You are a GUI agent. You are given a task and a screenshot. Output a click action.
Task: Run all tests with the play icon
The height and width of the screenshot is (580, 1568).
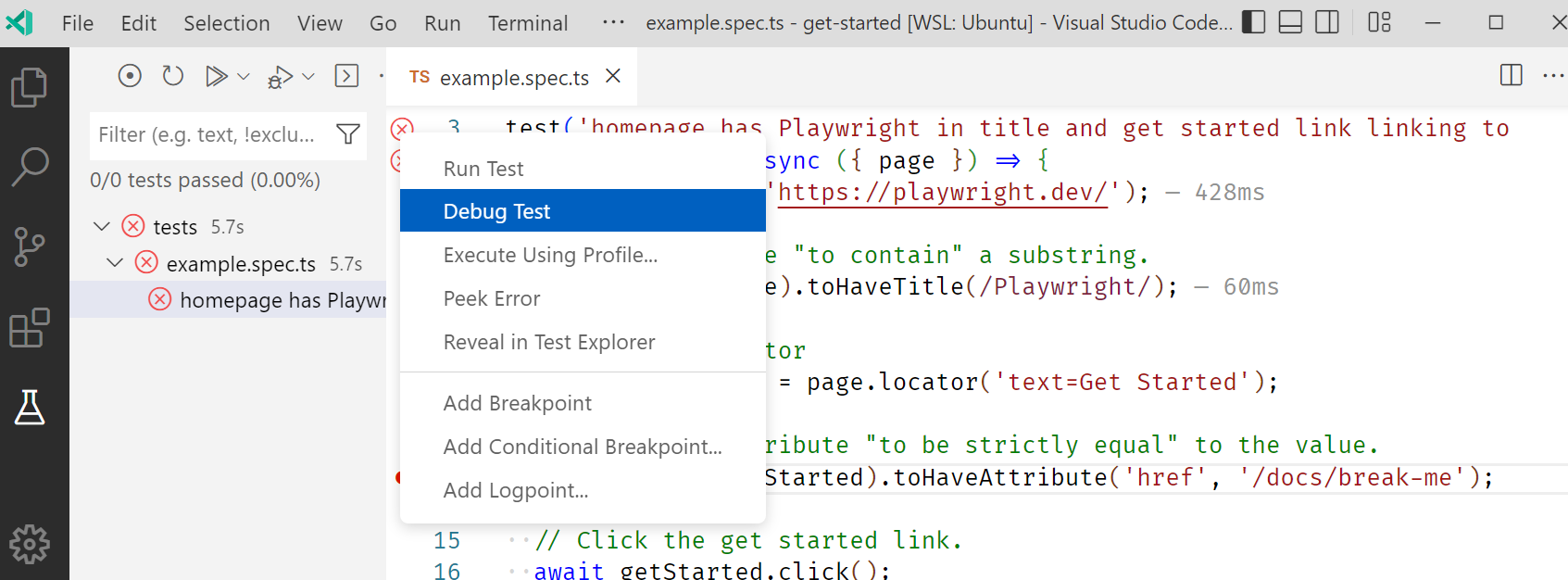tap(216, 76)
